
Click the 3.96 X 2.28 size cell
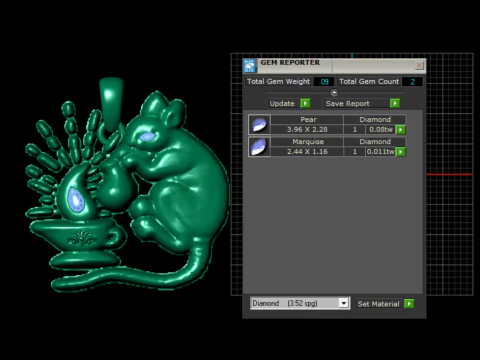tap(307, 129)
